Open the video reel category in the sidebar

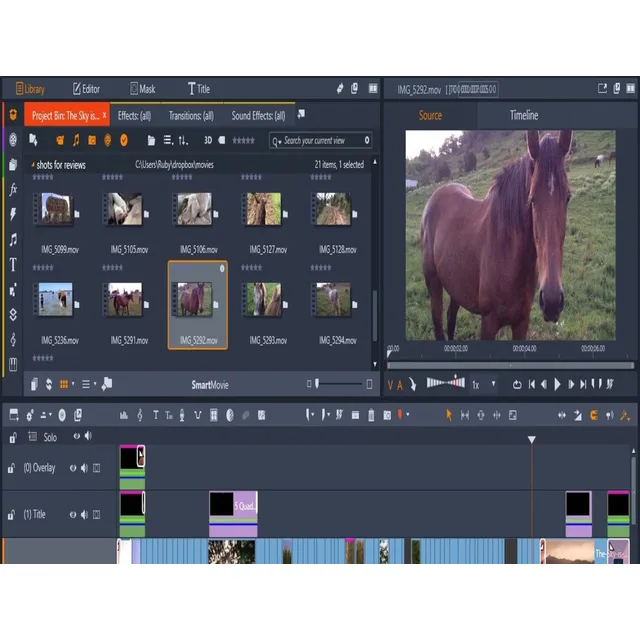coord(13,140)
